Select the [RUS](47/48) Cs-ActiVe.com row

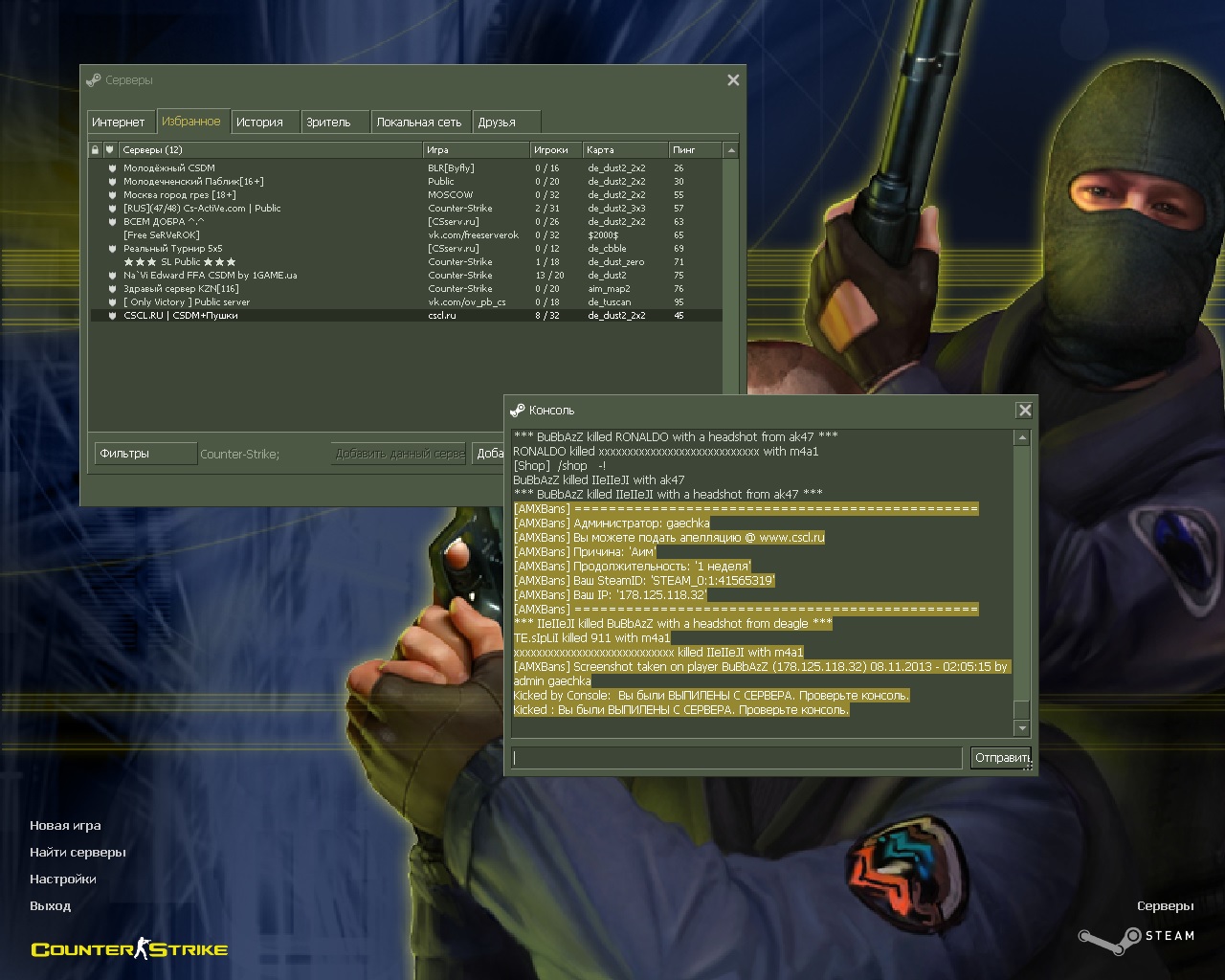pos(406,209)
